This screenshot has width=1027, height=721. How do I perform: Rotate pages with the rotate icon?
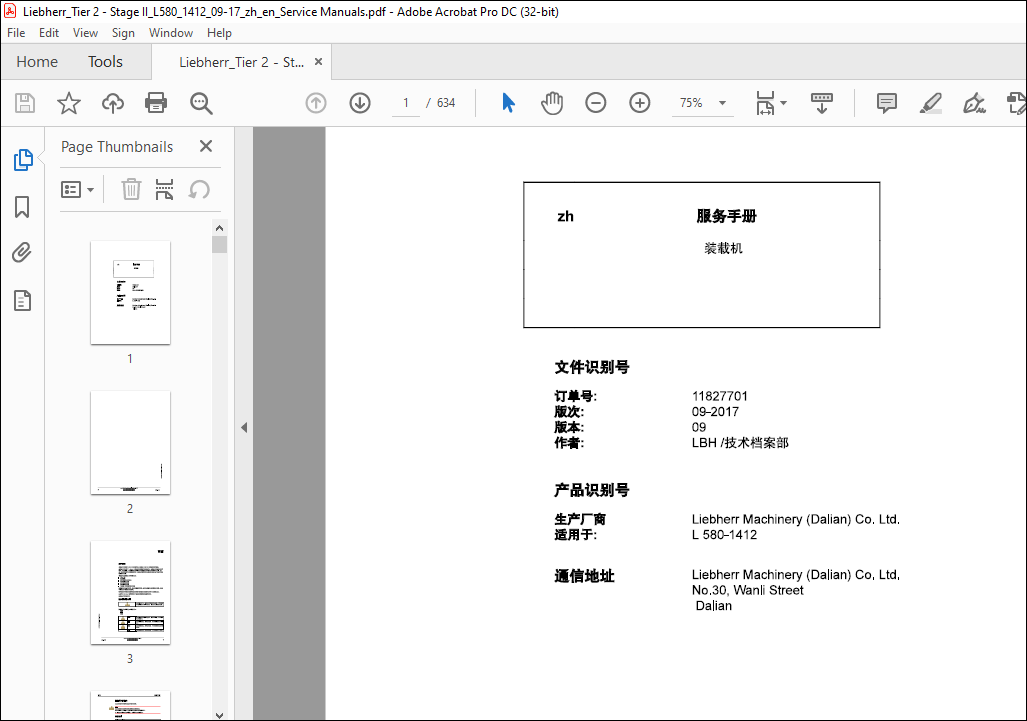(199, 190)
